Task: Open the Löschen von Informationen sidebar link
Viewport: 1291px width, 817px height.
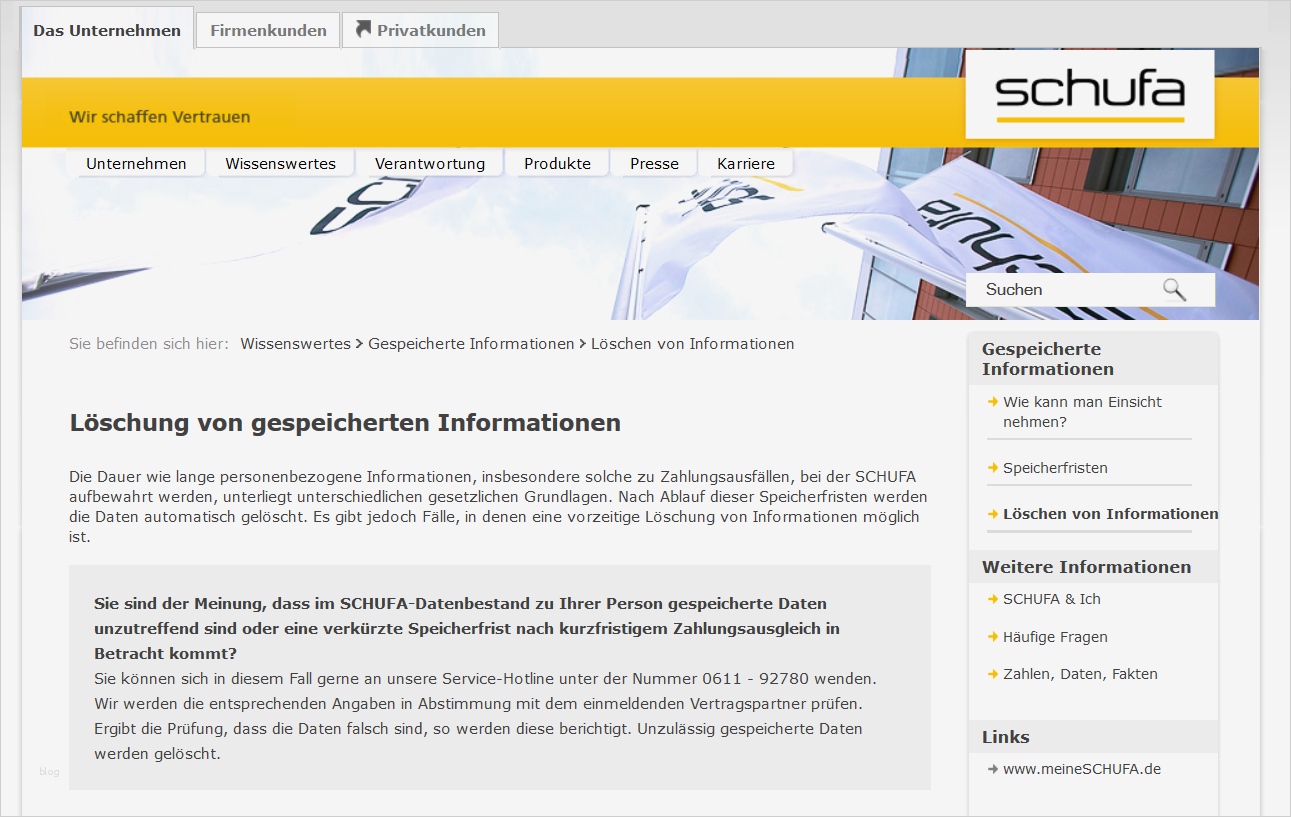Action: point(1110,514)
